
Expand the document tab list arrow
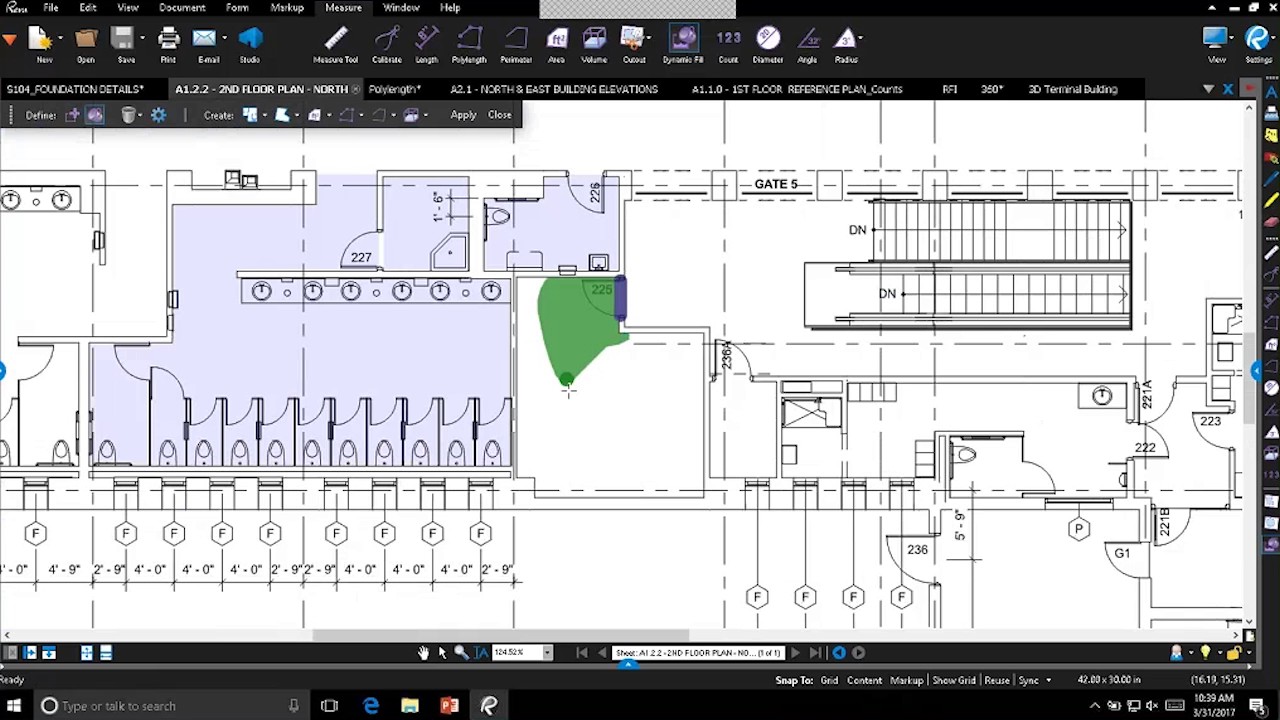(x=1209, y=89)
